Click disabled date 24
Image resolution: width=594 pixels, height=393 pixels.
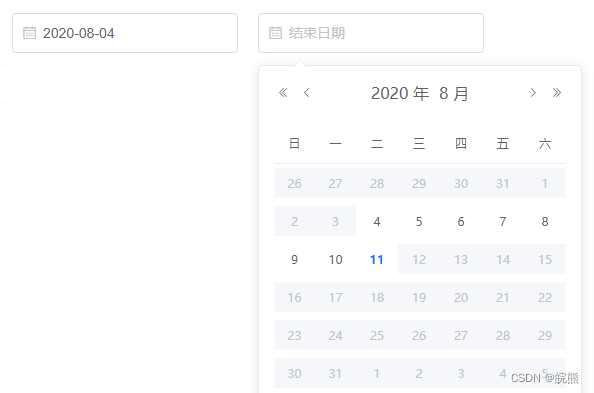click(335, 335)
